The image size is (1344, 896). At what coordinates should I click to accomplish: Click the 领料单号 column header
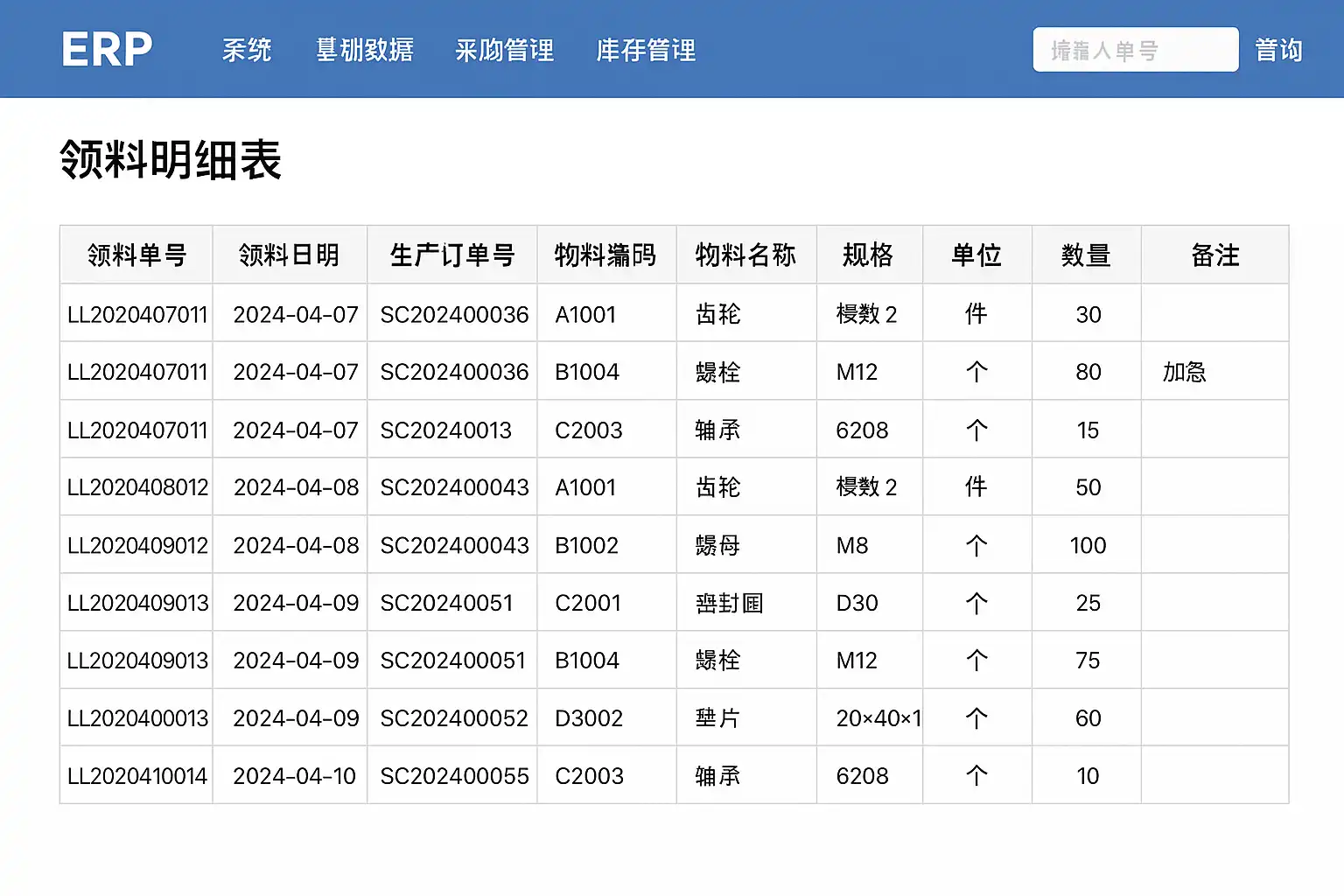(x=136, y=255)
